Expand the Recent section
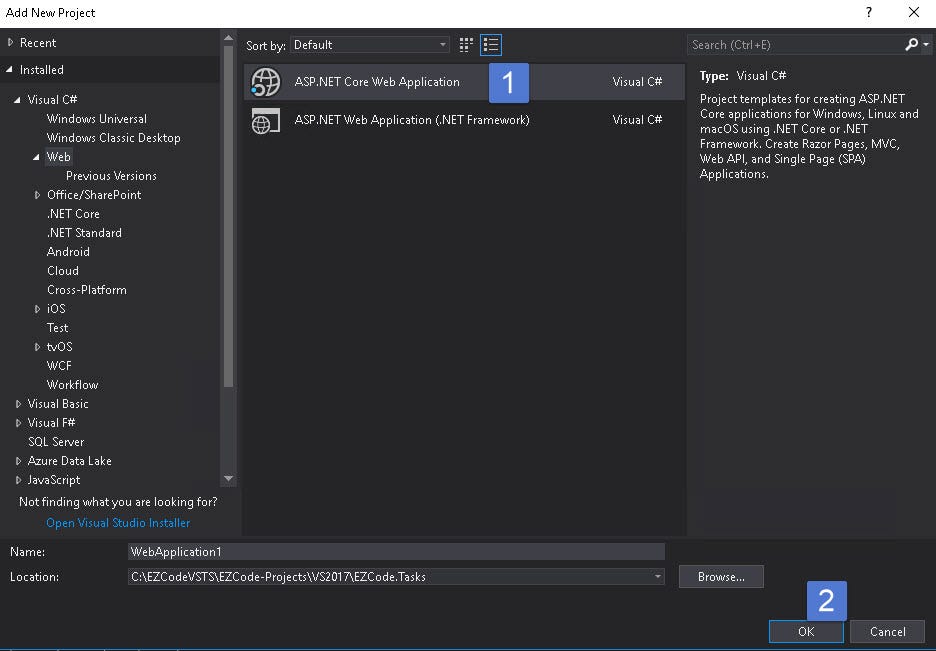 [x=10, y=42]
